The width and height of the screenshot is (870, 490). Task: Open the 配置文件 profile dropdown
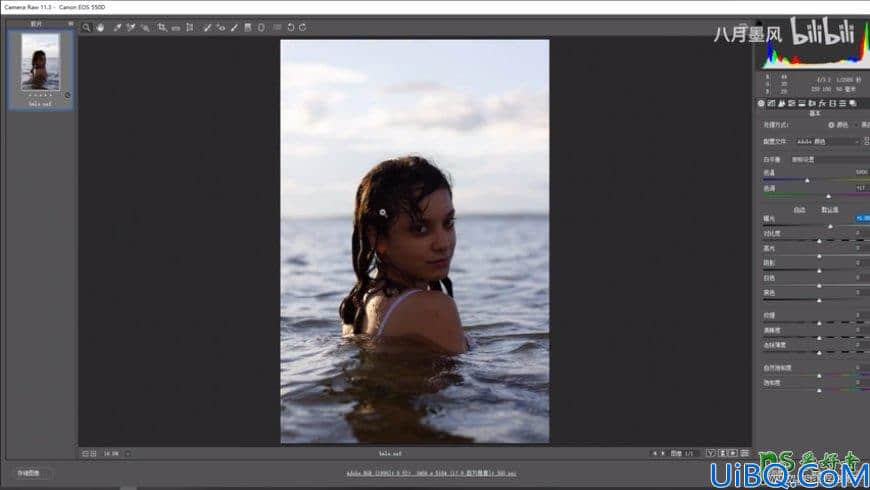point(827,142)
